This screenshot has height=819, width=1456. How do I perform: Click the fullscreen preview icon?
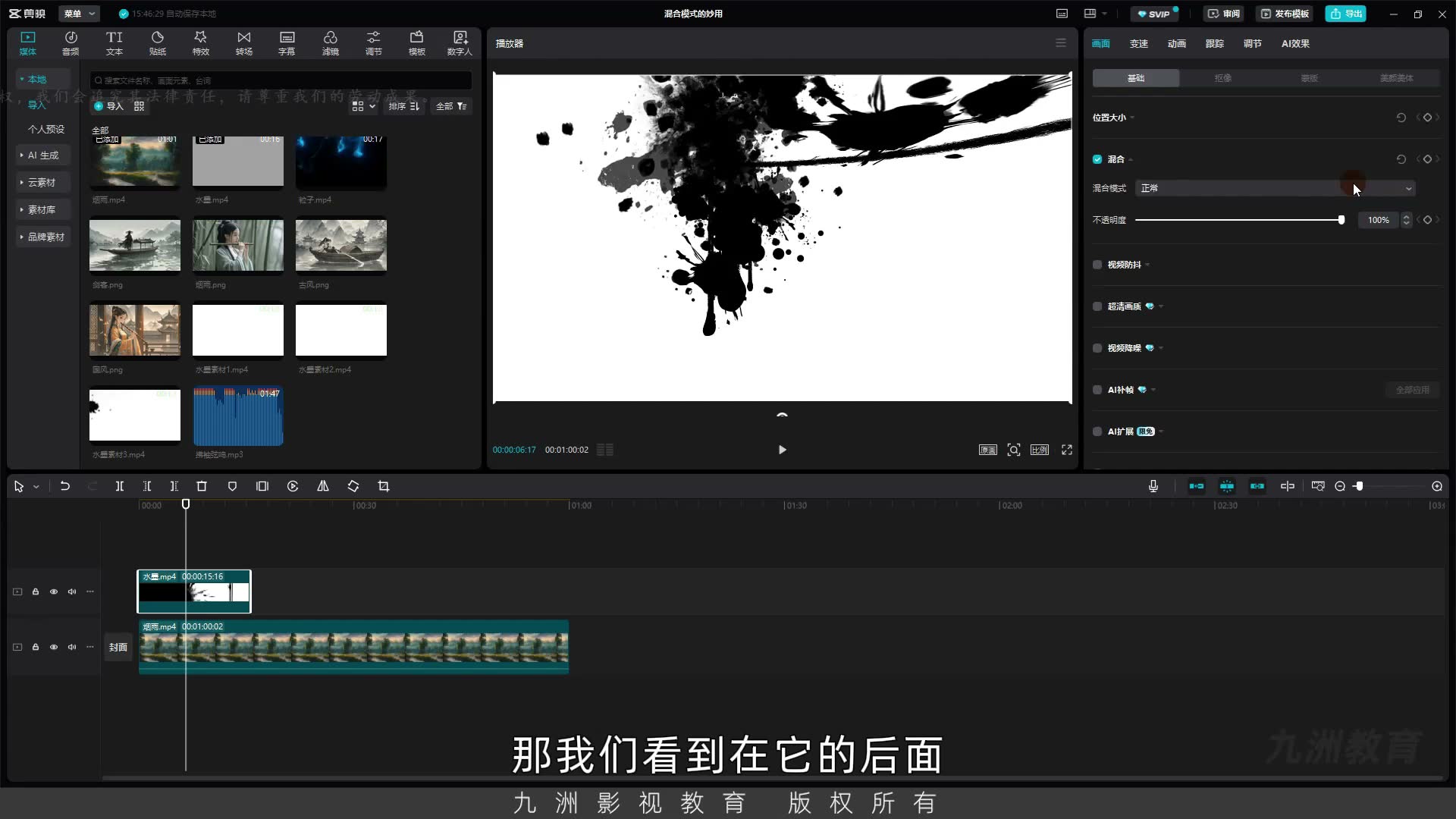[1067, 450]
